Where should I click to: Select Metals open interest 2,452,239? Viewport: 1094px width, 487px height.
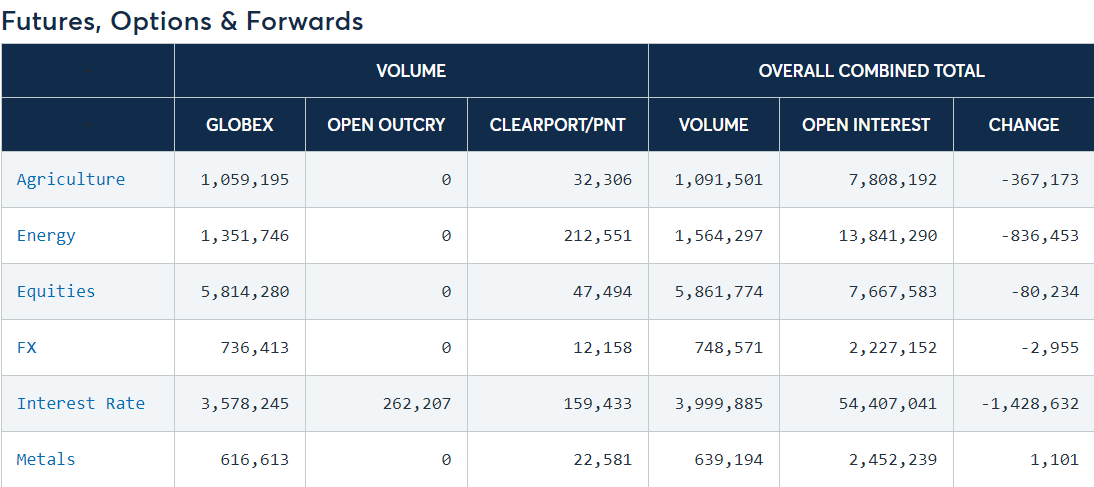click(x=893, y=460)
